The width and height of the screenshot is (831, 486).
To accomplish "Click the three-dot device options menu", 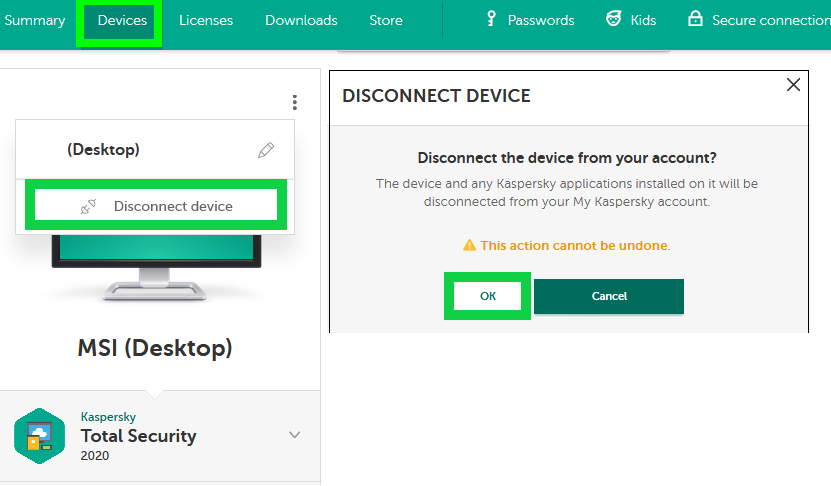I will pos(294,102).
